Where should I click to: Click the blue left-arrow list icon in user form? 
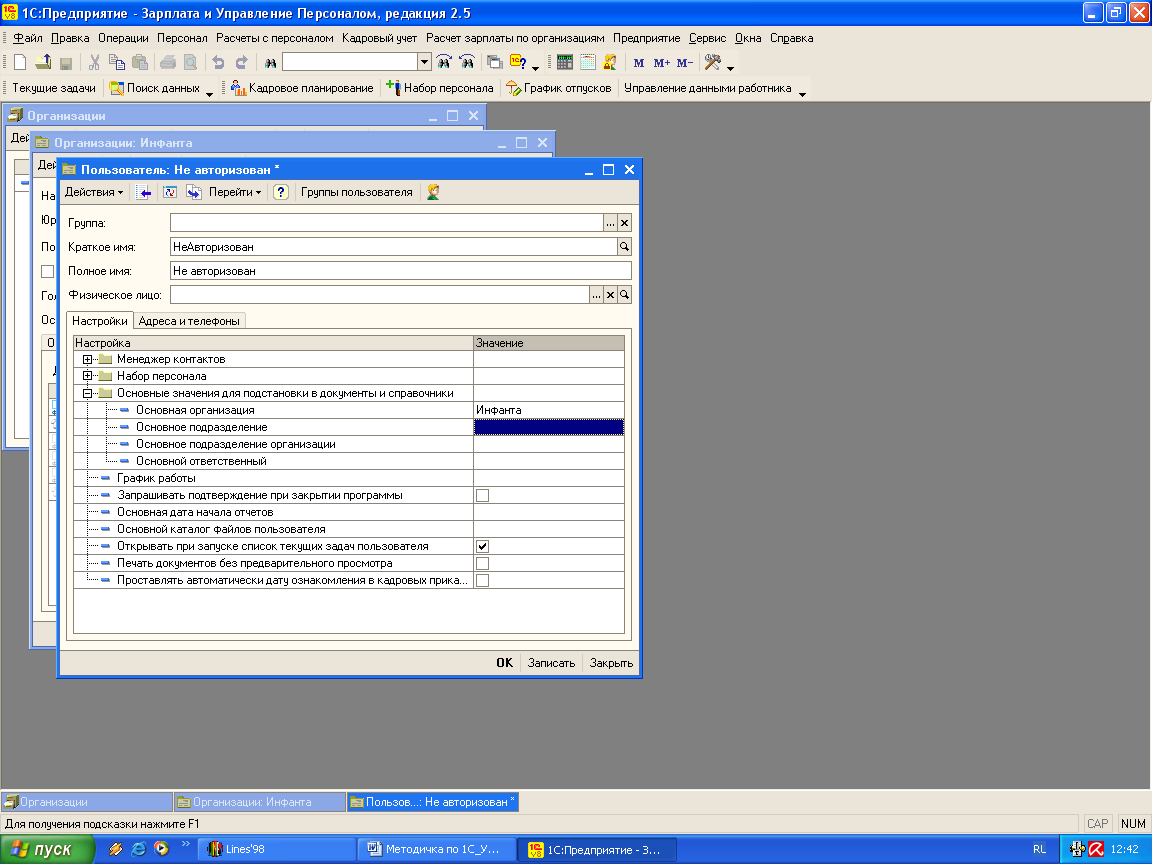145,192
